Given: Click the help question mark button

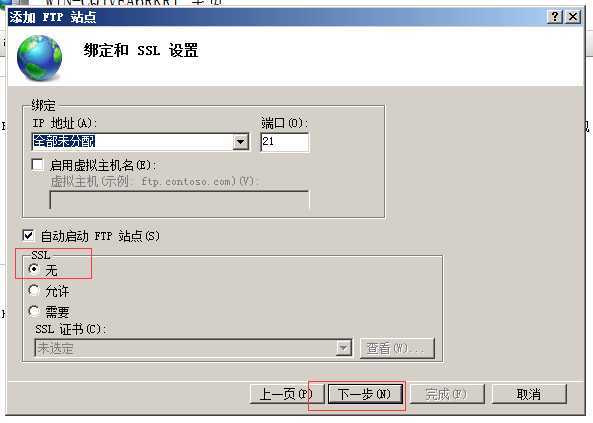Looking at the screenshot, I should pos(555,17).
